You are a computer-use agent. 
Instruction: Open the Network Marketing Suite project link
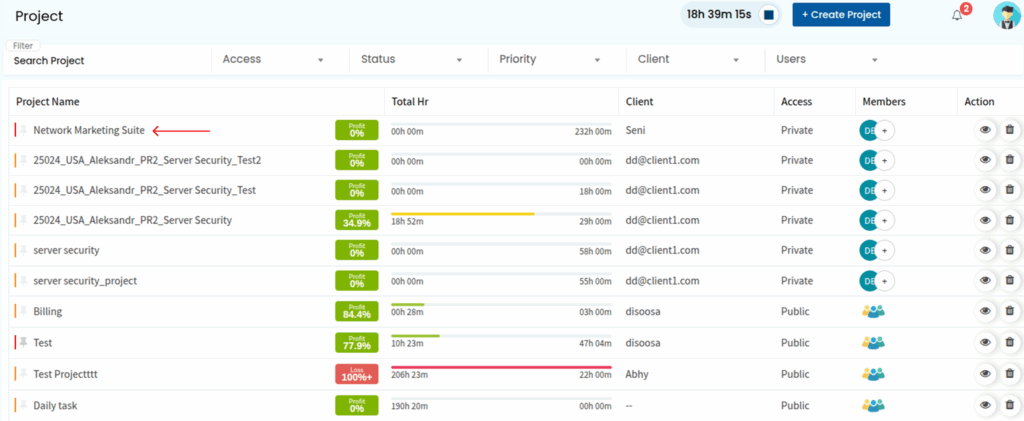89,130
